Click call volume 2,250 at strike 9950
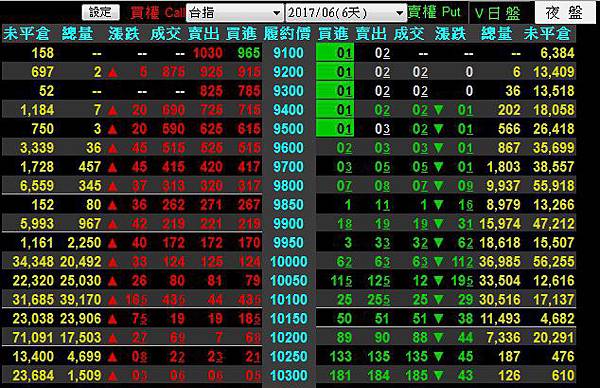 point(84,243)
